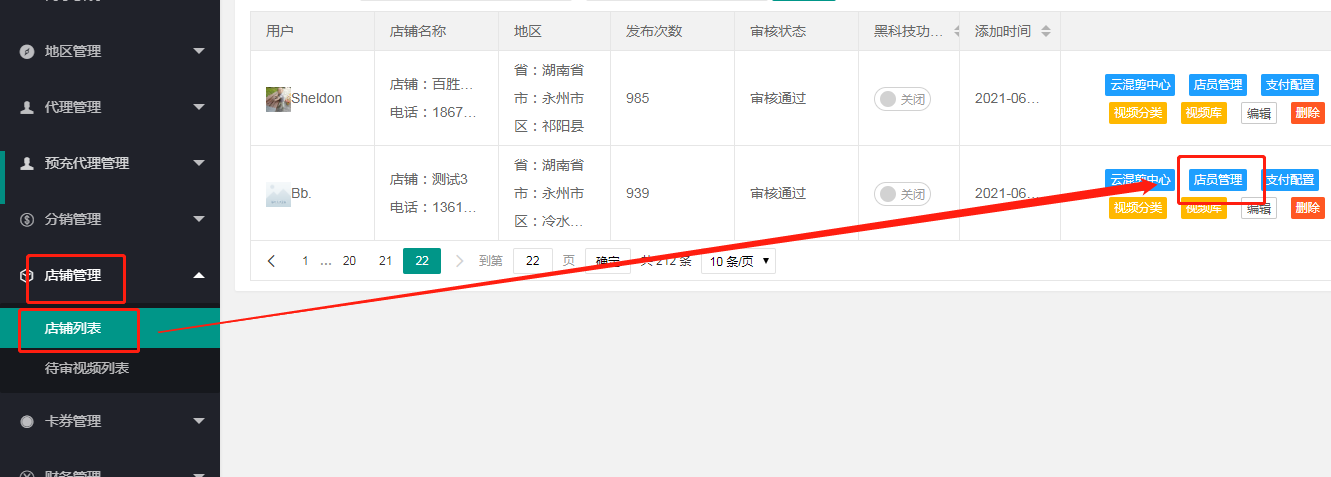This screenshot has width=1331, height=477.
Task: Expand the 预充代理管理 menu arrow
Action: 199,163
